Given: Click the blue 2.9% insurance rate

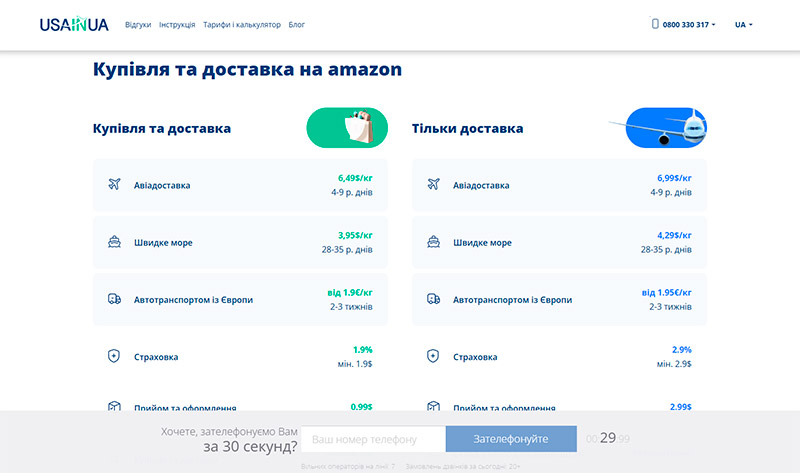Looking at the screenshot, I should pos(682,350).
